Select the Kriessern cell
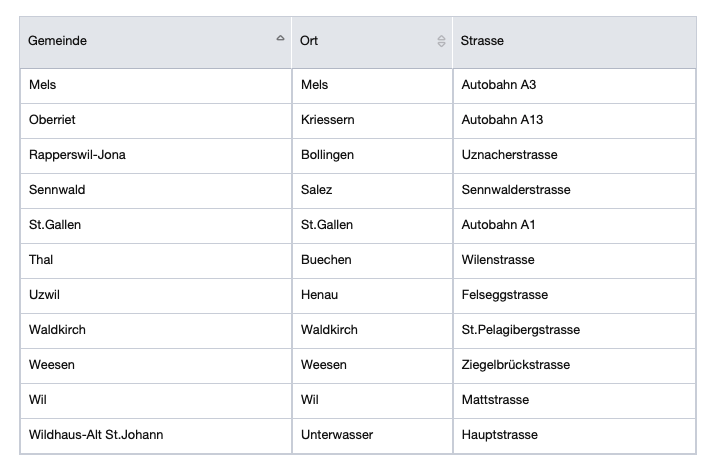 (328, 120)
